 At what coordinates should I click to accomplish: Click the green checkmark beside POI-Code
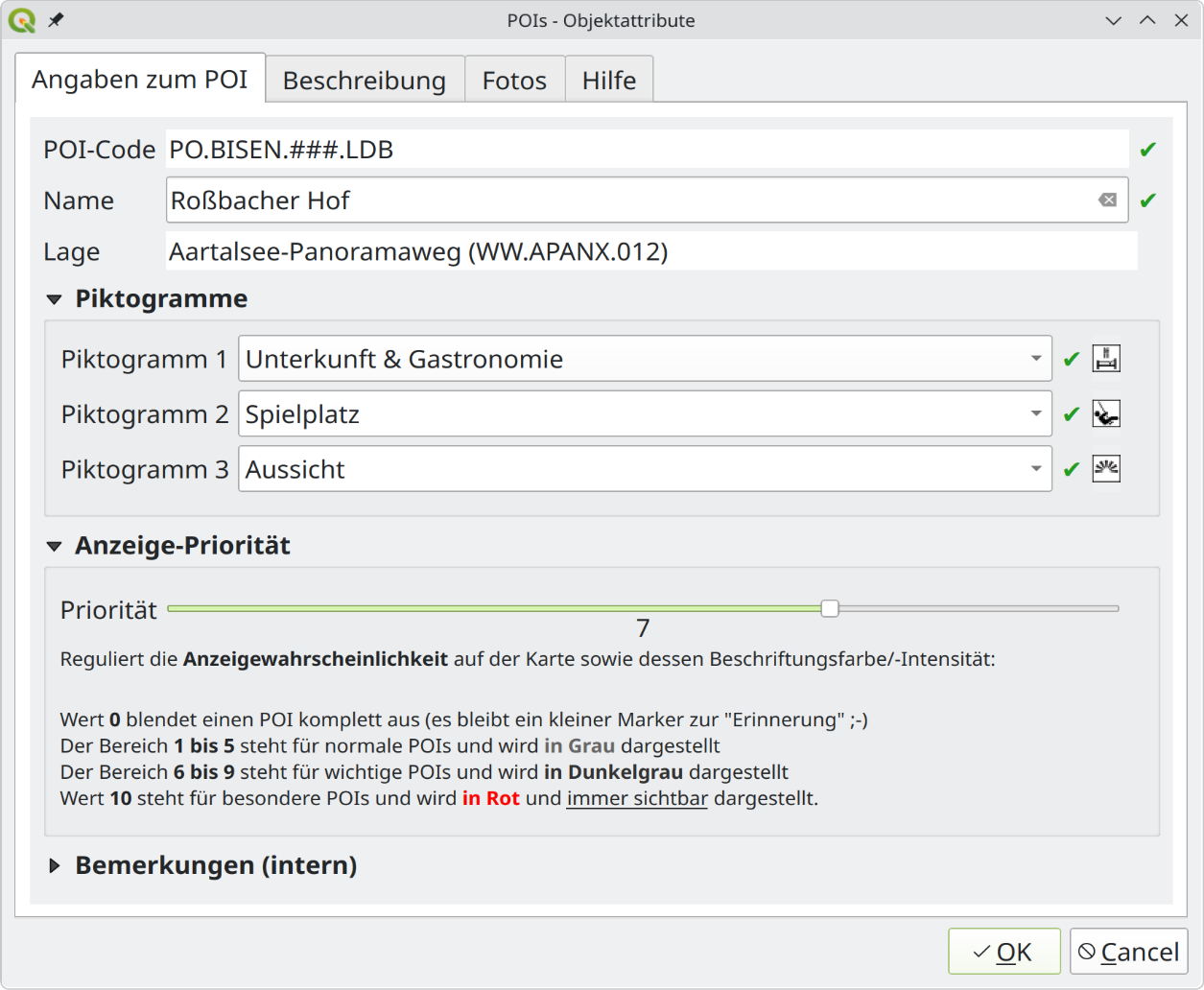click(1147, 150)
